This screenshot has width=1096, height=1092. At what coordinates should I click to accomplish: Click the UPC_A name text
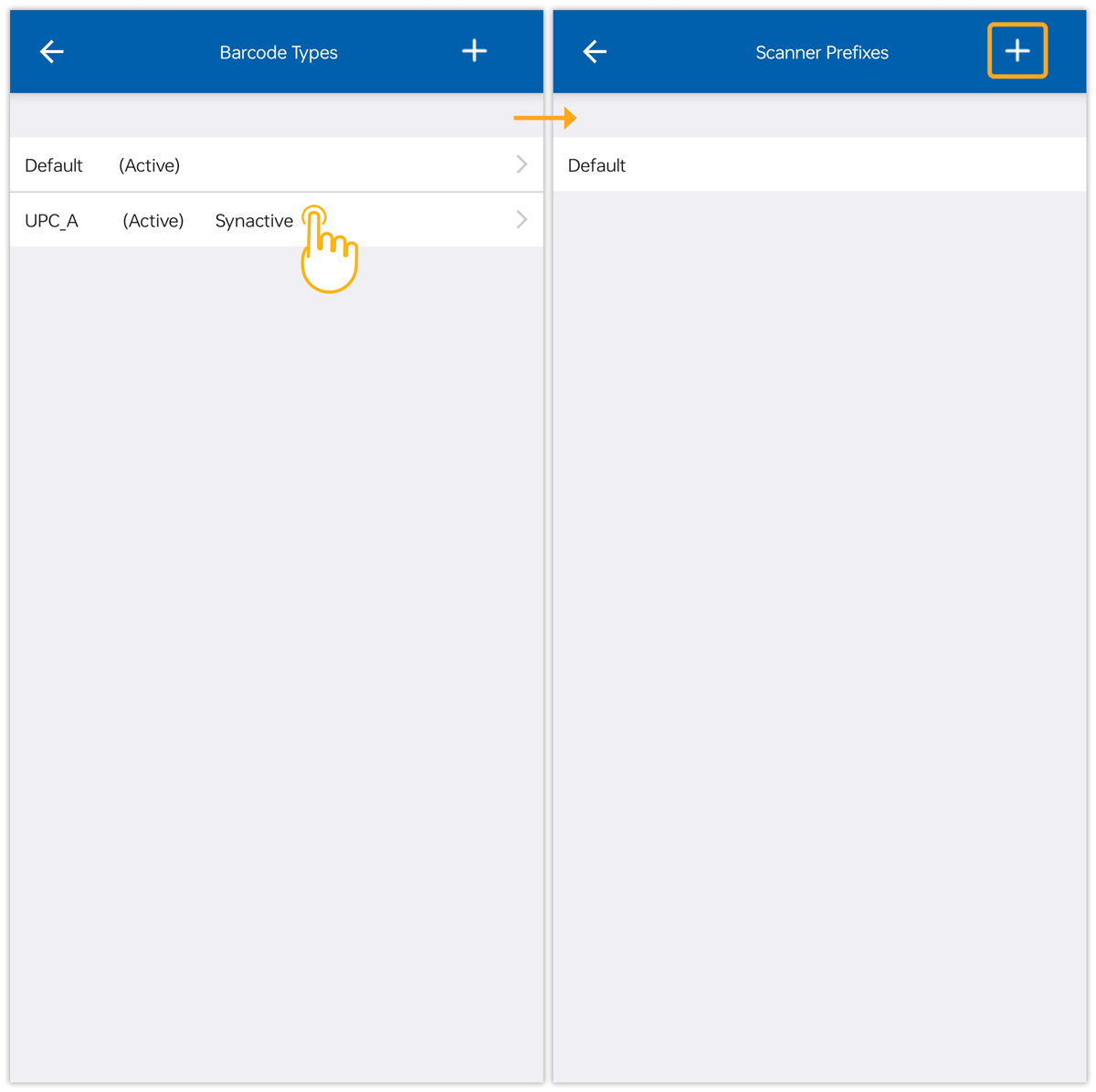coord(51,221)
